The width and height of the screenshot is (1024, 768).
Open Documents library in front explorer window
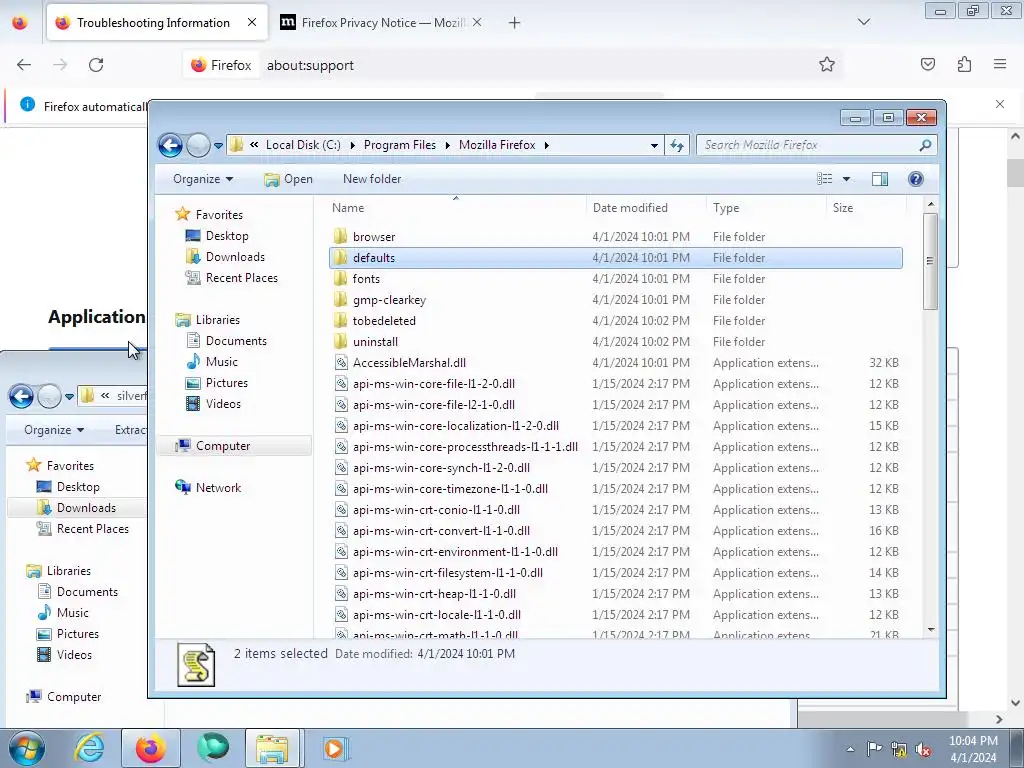[236, 341]
